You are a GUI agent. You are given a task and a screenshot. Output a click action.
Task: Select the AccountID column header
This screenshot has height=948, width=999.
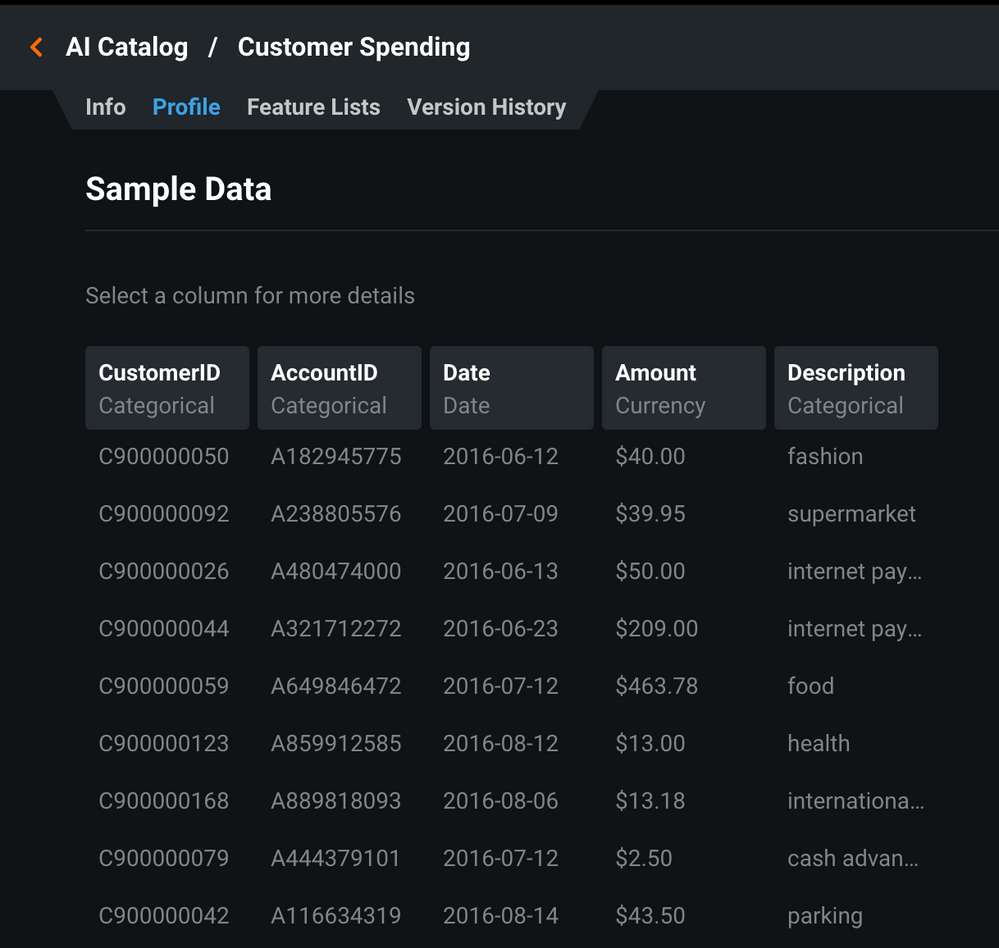click(339, 388)
